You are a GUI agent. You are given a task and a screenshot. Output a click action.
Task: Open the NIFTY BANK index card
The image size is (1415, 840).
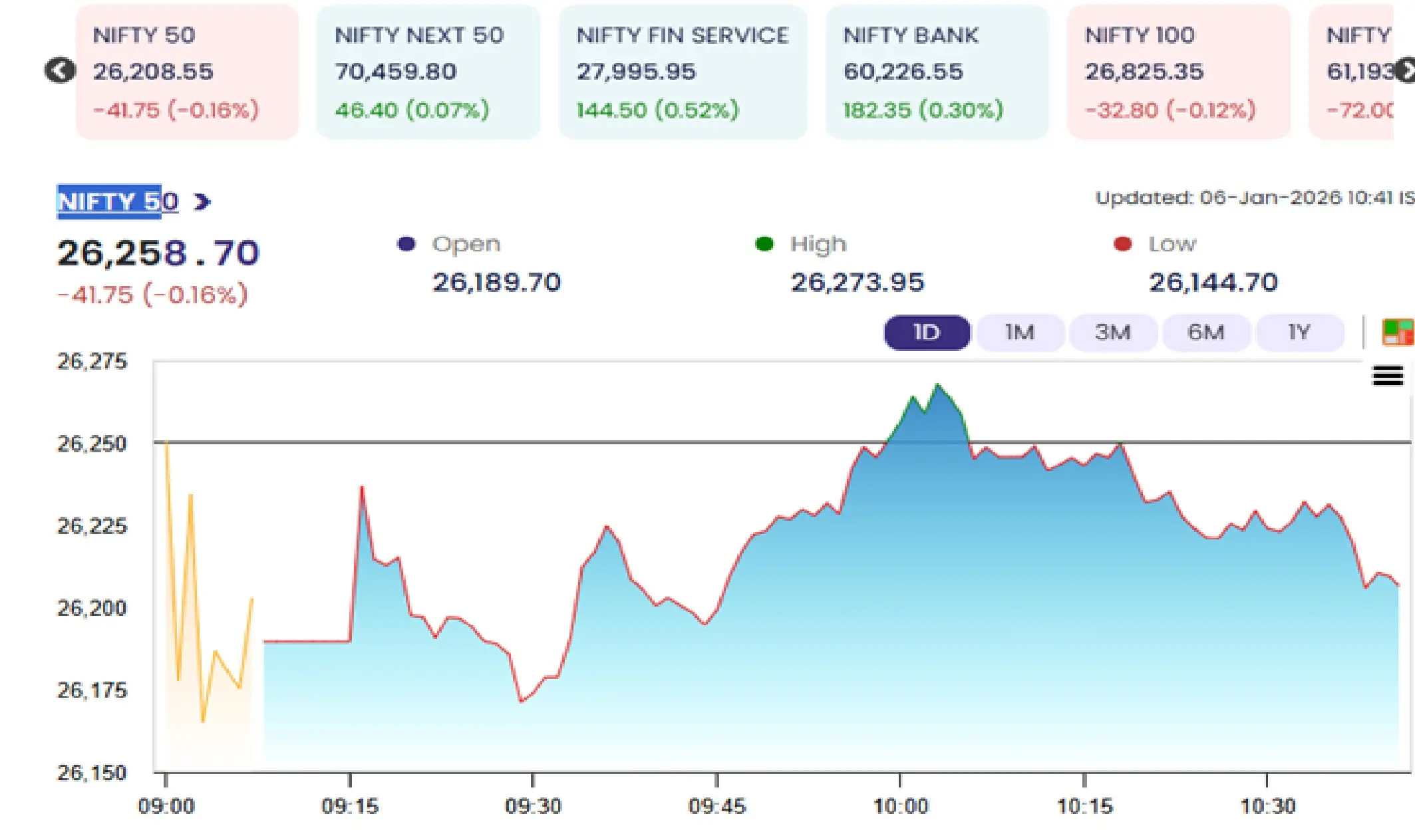936,72
